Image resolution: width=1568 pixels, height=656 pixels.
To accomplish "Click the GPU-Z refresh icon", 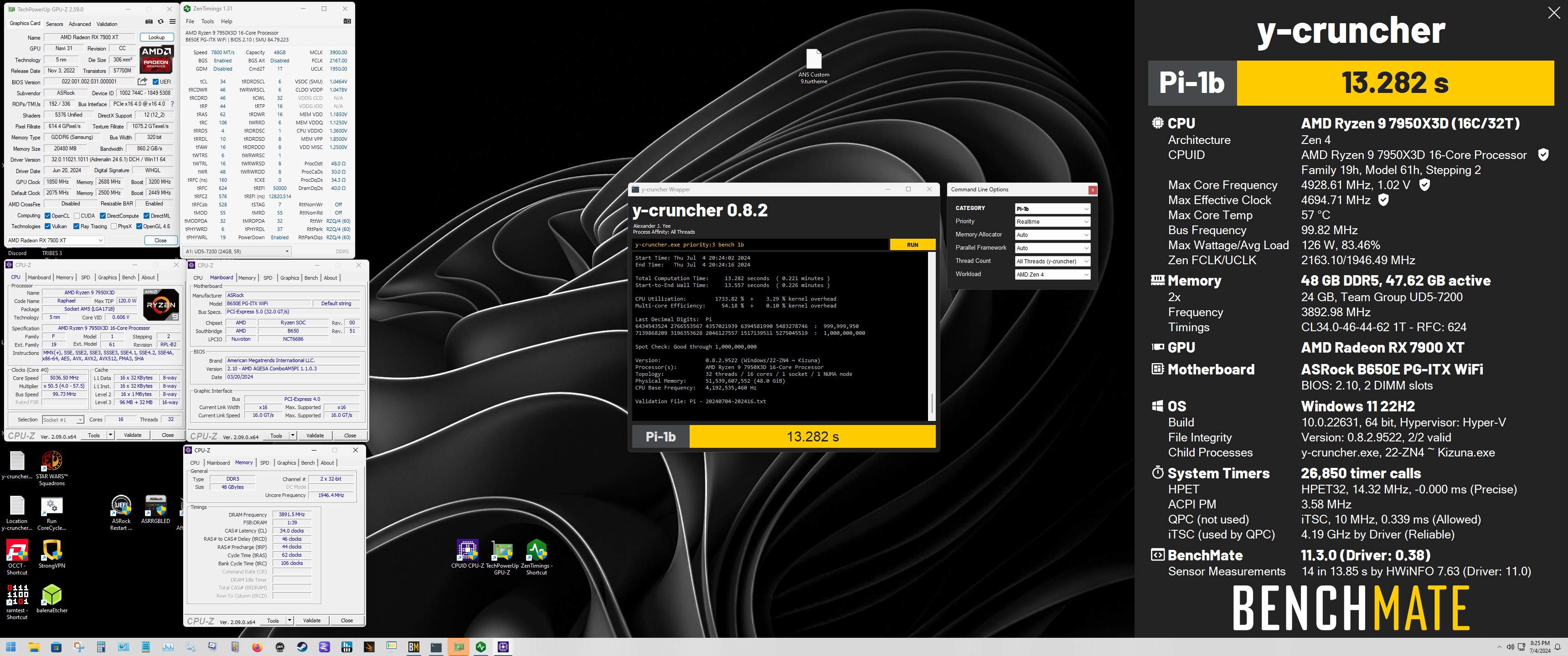I will point(161,22).
